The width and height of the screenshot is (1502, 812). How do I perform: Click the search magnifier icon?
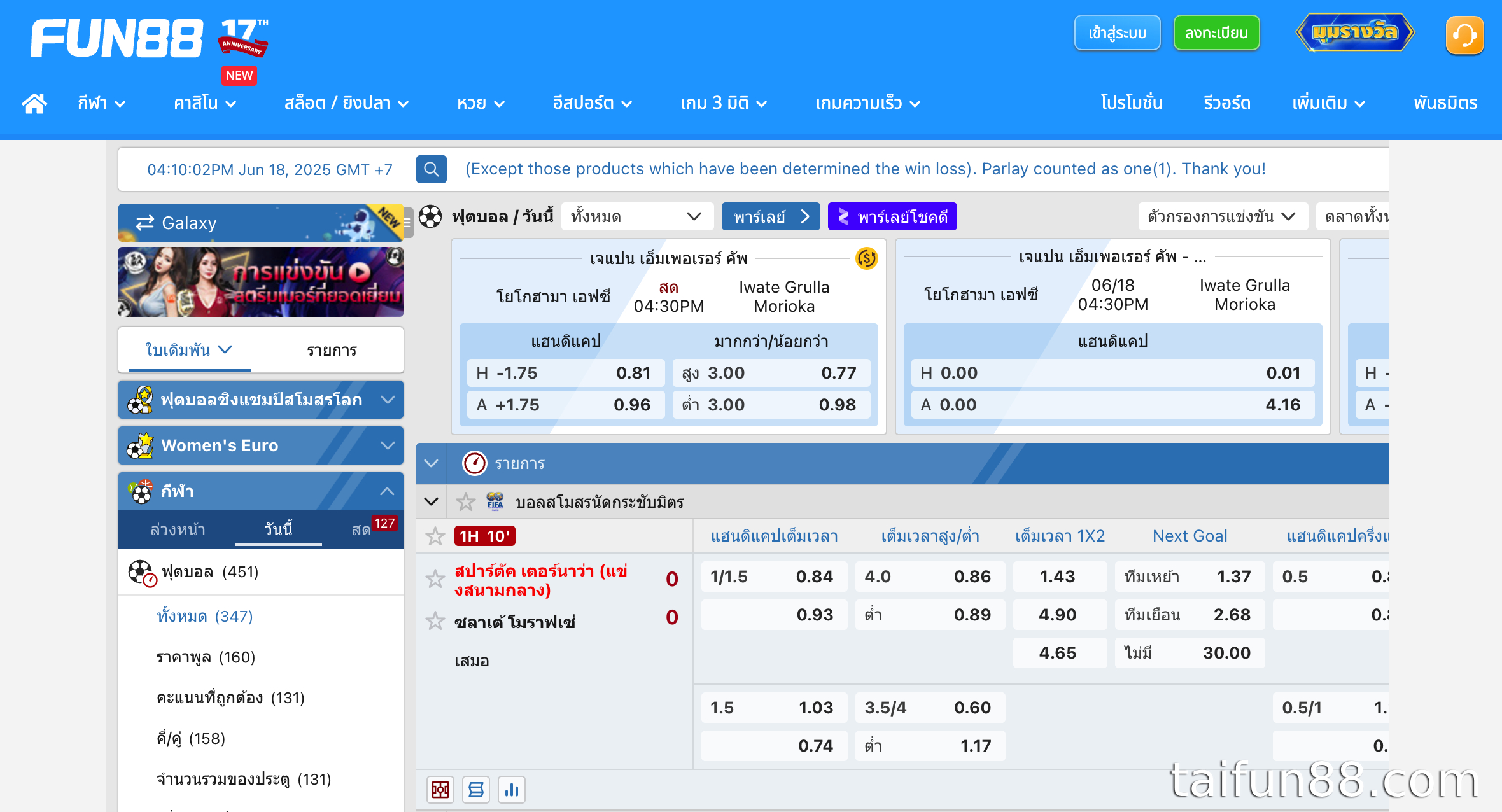[432, 169]
